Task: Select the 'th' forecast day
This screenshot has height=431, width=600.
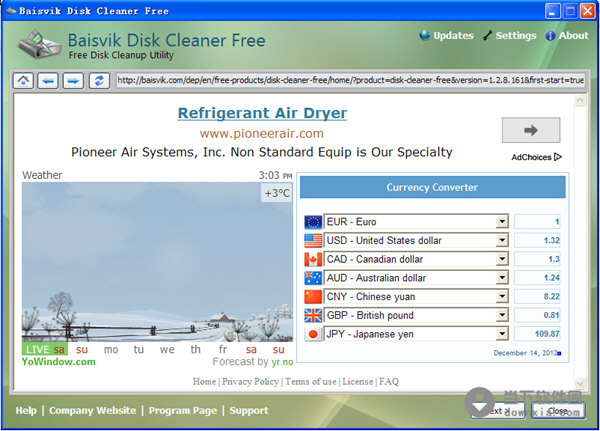Action: (195, 349)
